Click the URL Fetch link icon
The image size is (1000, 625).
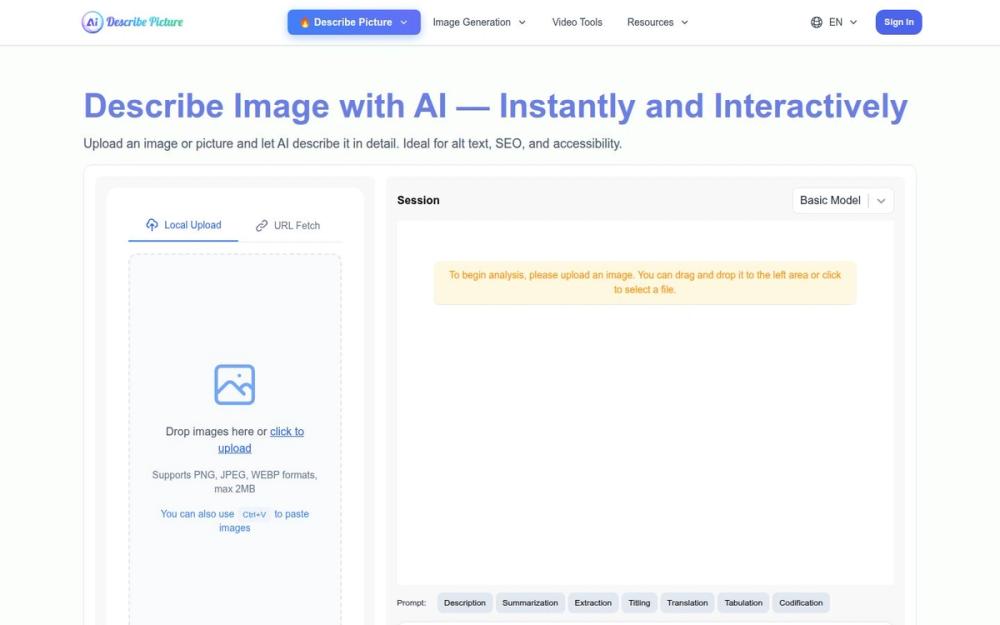point(262,225)
